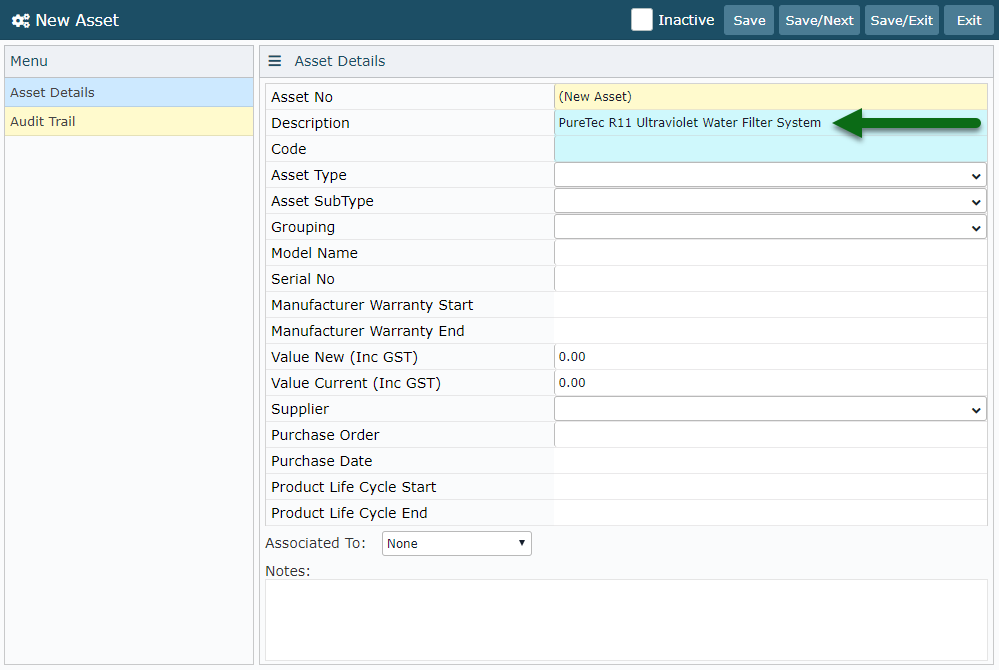999x670 pixels.
Task: Click the Purchase Date field
Action: 770,461
